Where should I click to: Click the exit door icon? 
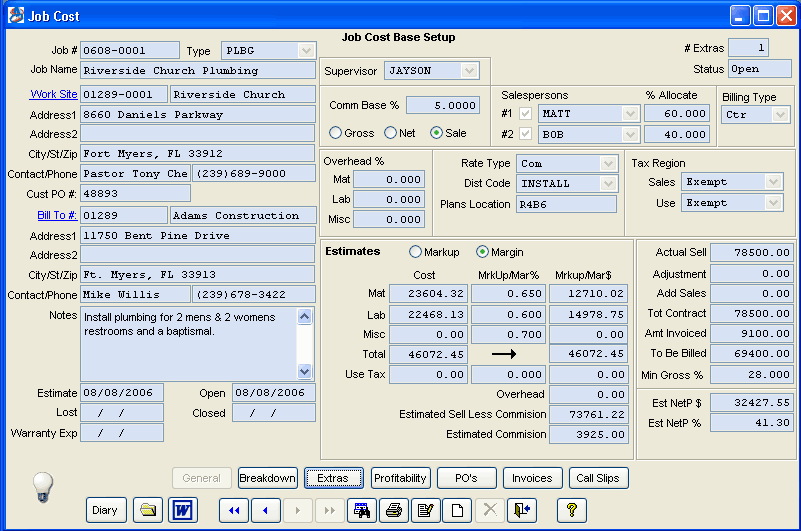tap(522, 510)
